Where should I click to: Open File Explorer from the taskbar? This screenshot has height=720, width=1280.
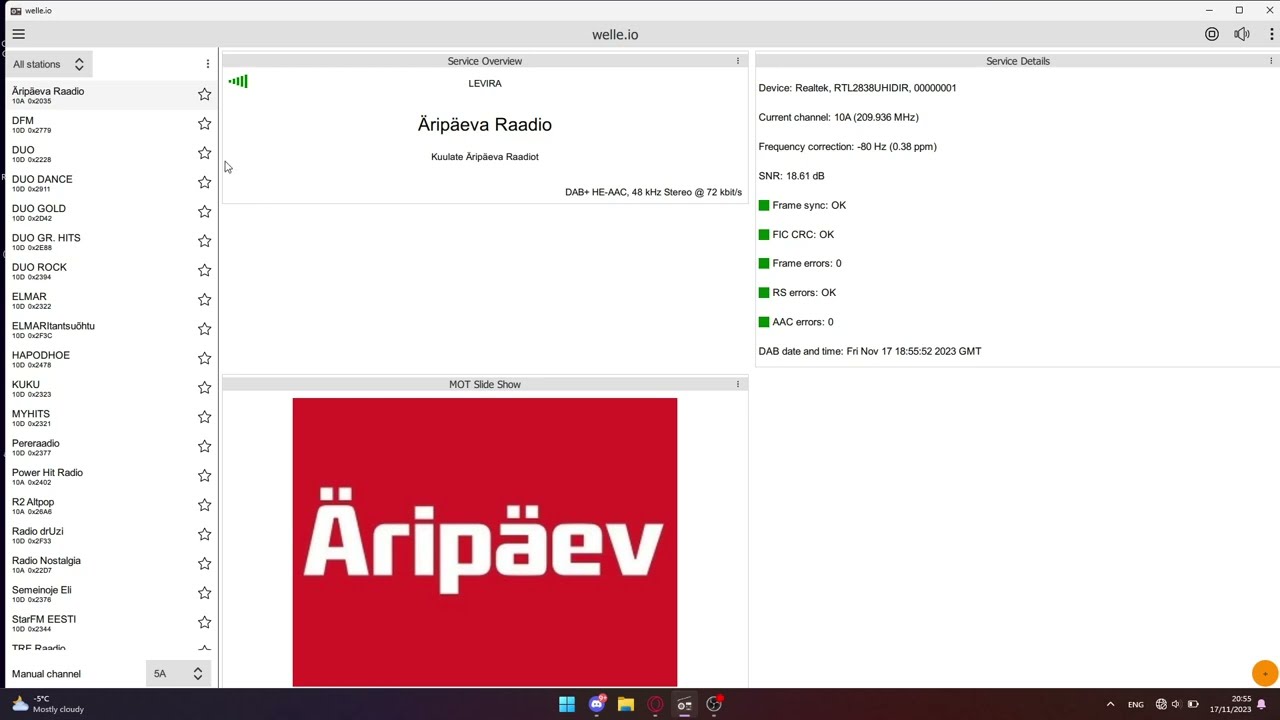(626, 704)
